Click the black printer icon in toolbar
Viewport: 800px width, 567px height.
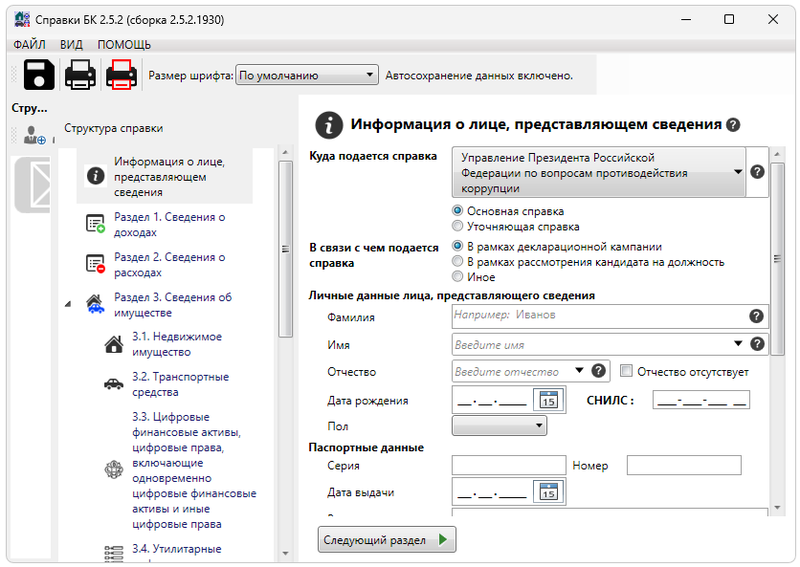81,75
